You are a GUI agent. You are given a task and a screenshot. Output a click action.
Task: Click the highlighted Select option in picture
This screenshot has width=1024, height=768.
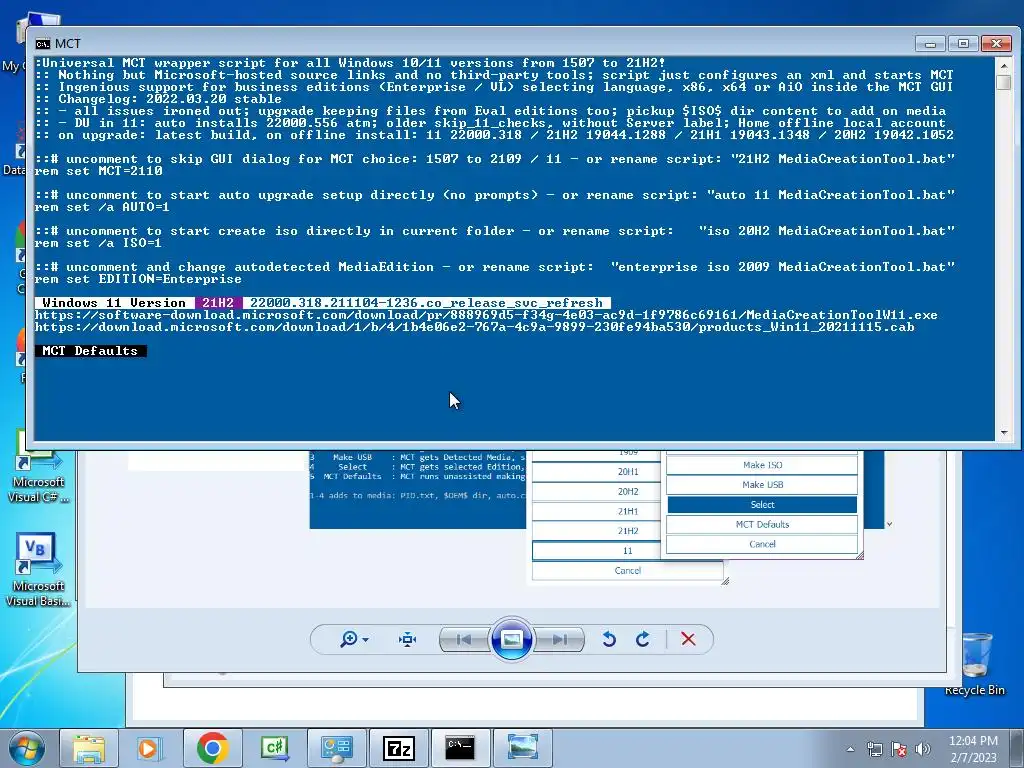coord(762,504)
